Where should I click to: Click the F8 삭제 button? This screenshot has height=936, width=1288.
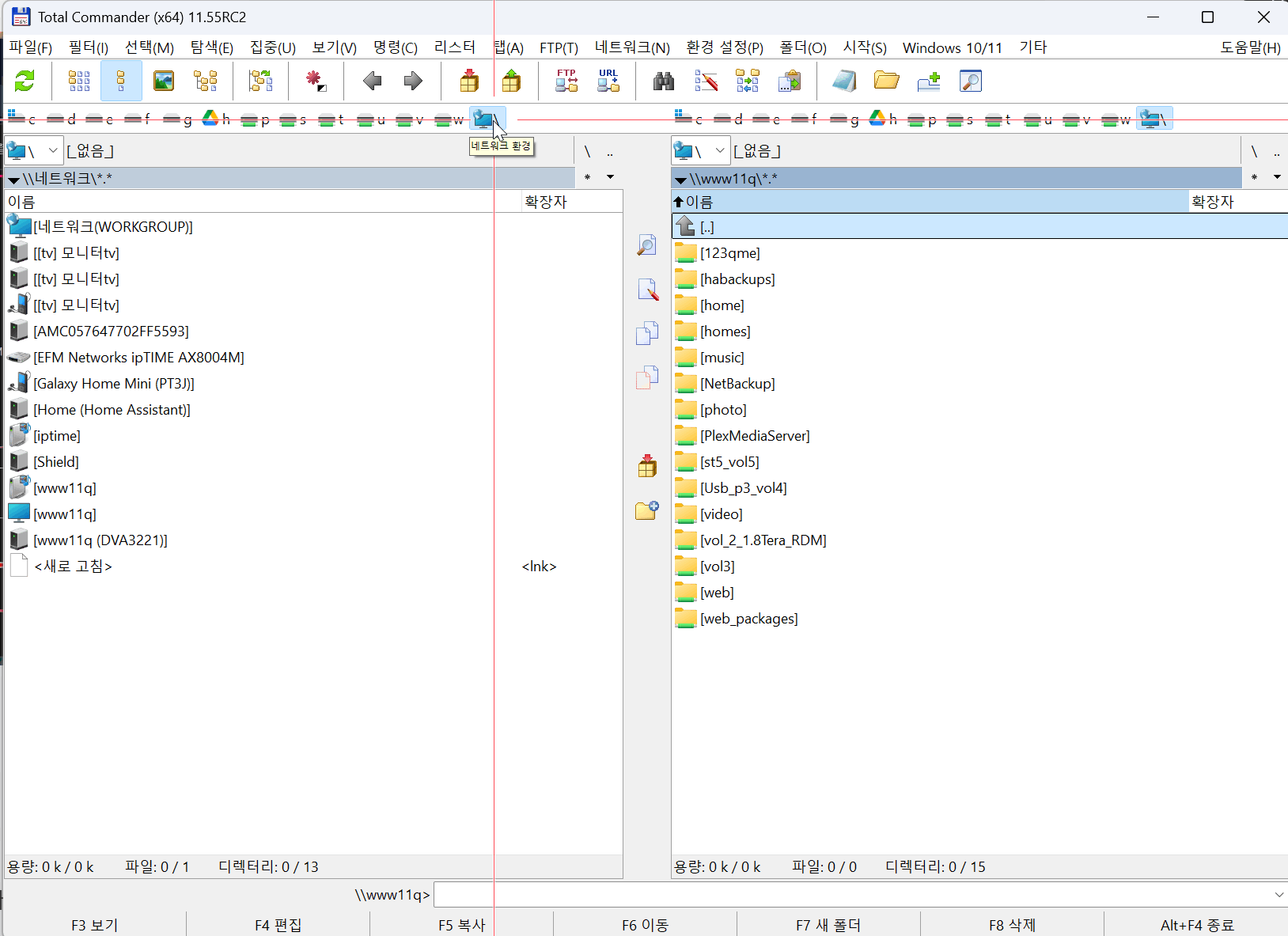[x=1012, y=925]
